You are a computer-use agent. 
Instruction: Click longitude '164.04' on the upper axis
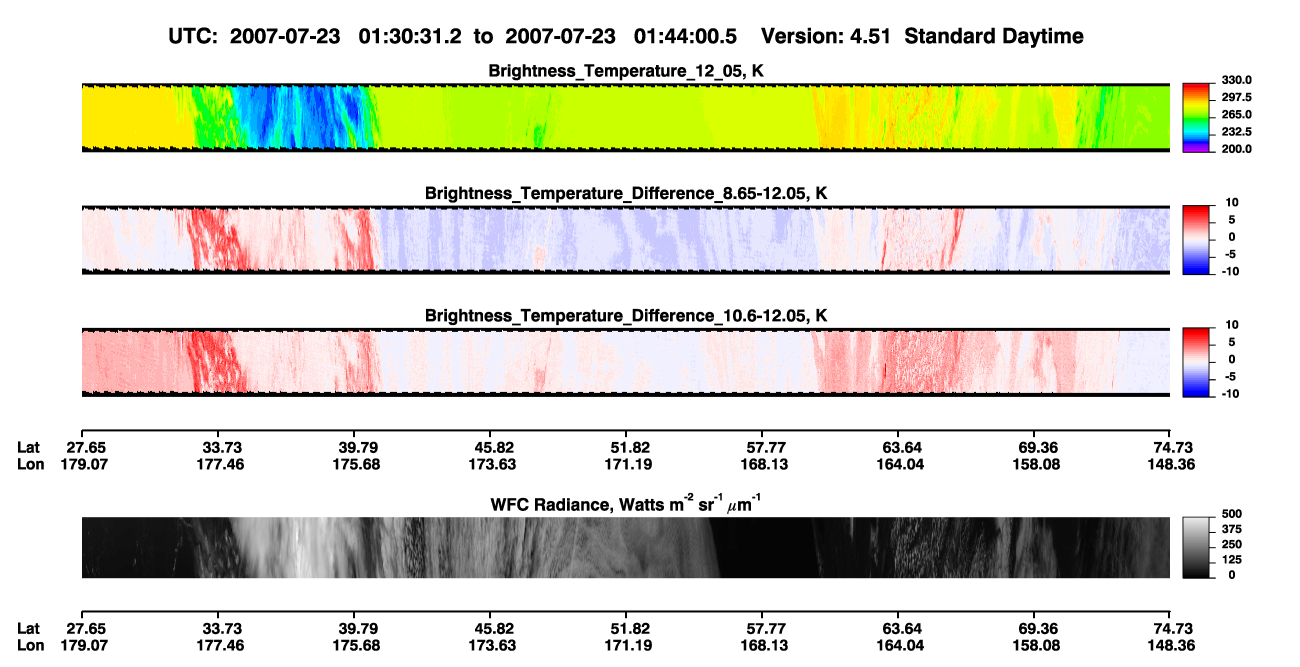click(902, 463)
